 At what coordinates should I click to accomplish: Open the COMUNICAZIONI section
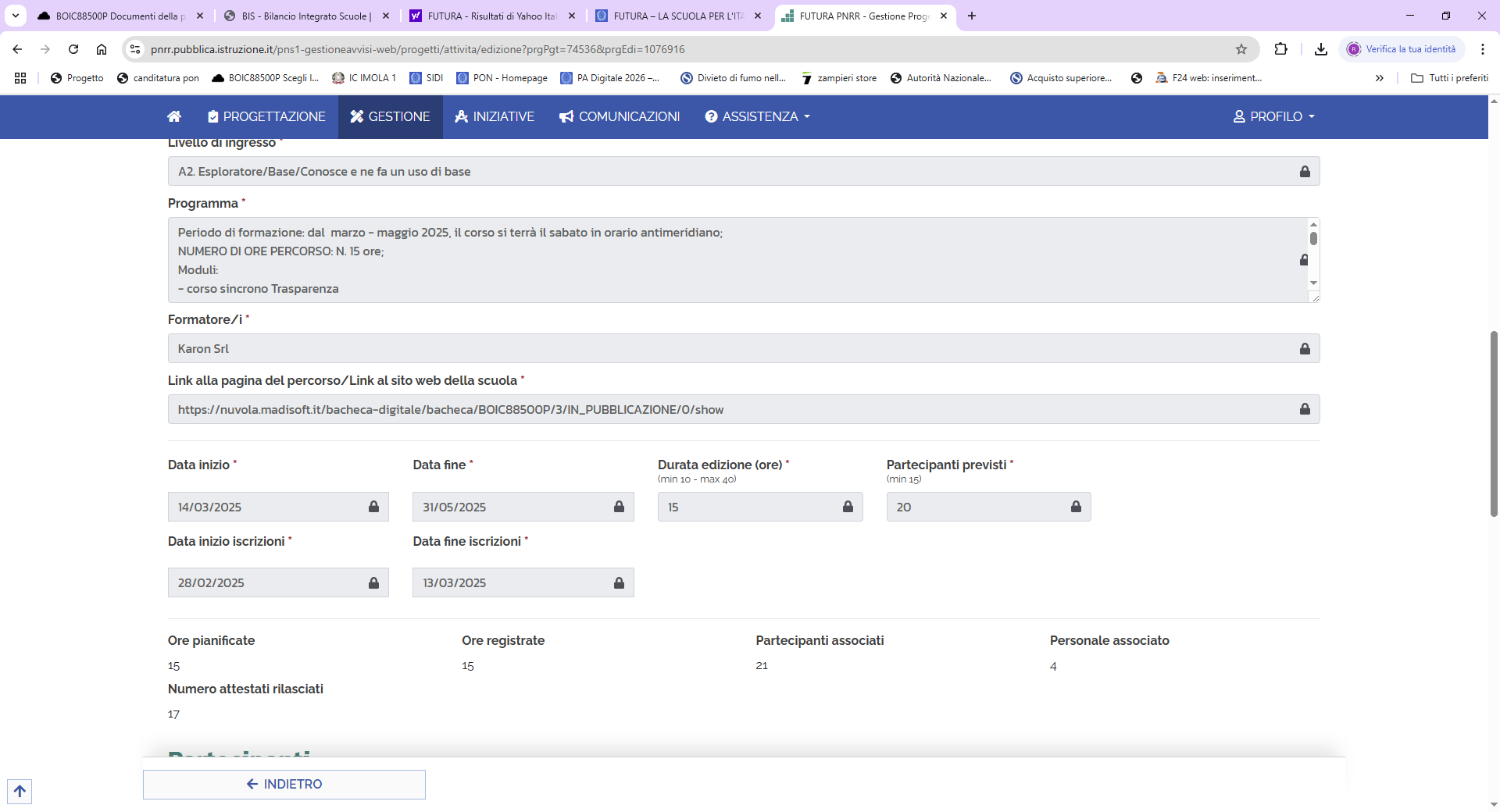click(620, 116)
